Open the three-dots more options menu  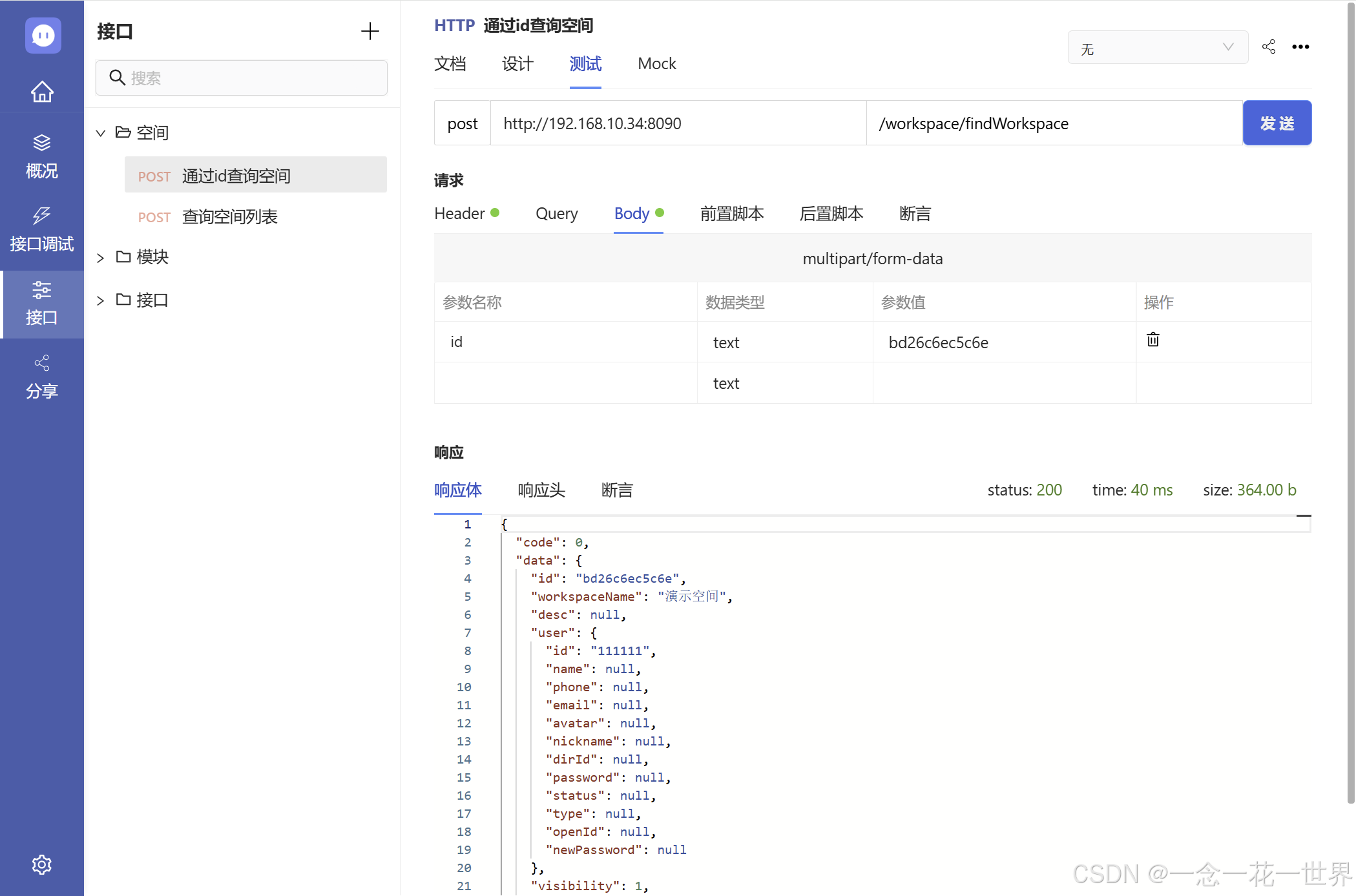point(1300,47)
